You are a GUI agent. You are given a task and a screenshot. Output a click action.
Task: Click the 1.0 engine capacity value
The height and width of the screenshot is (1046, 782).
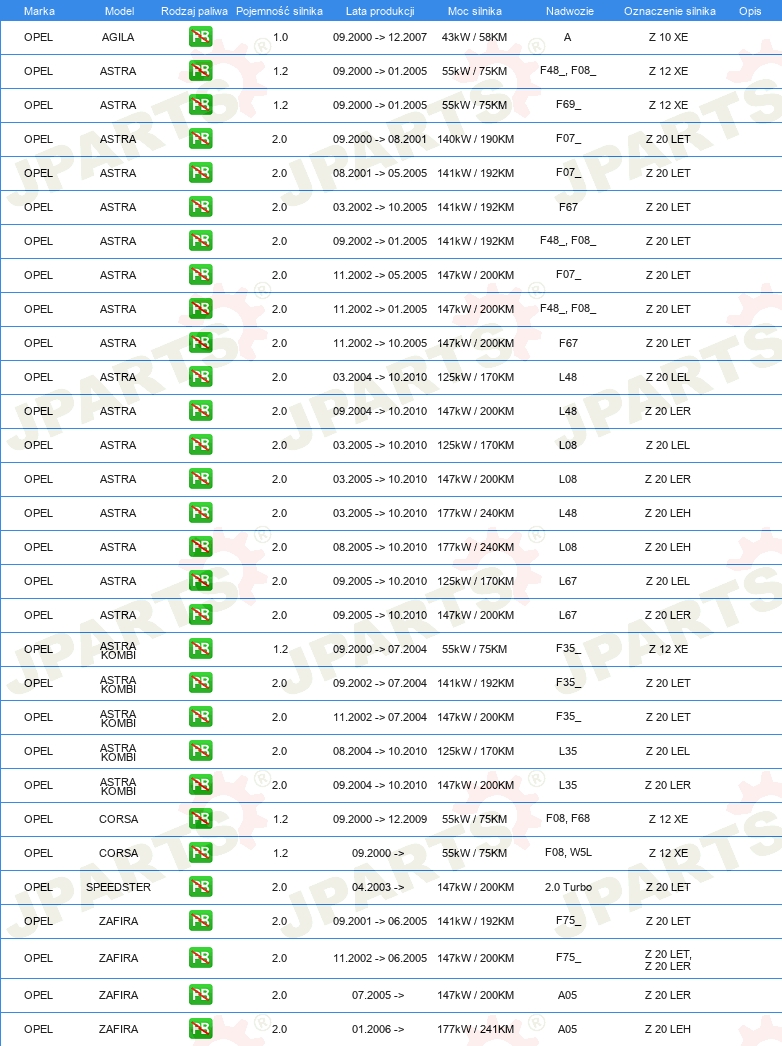pos(280,37)
